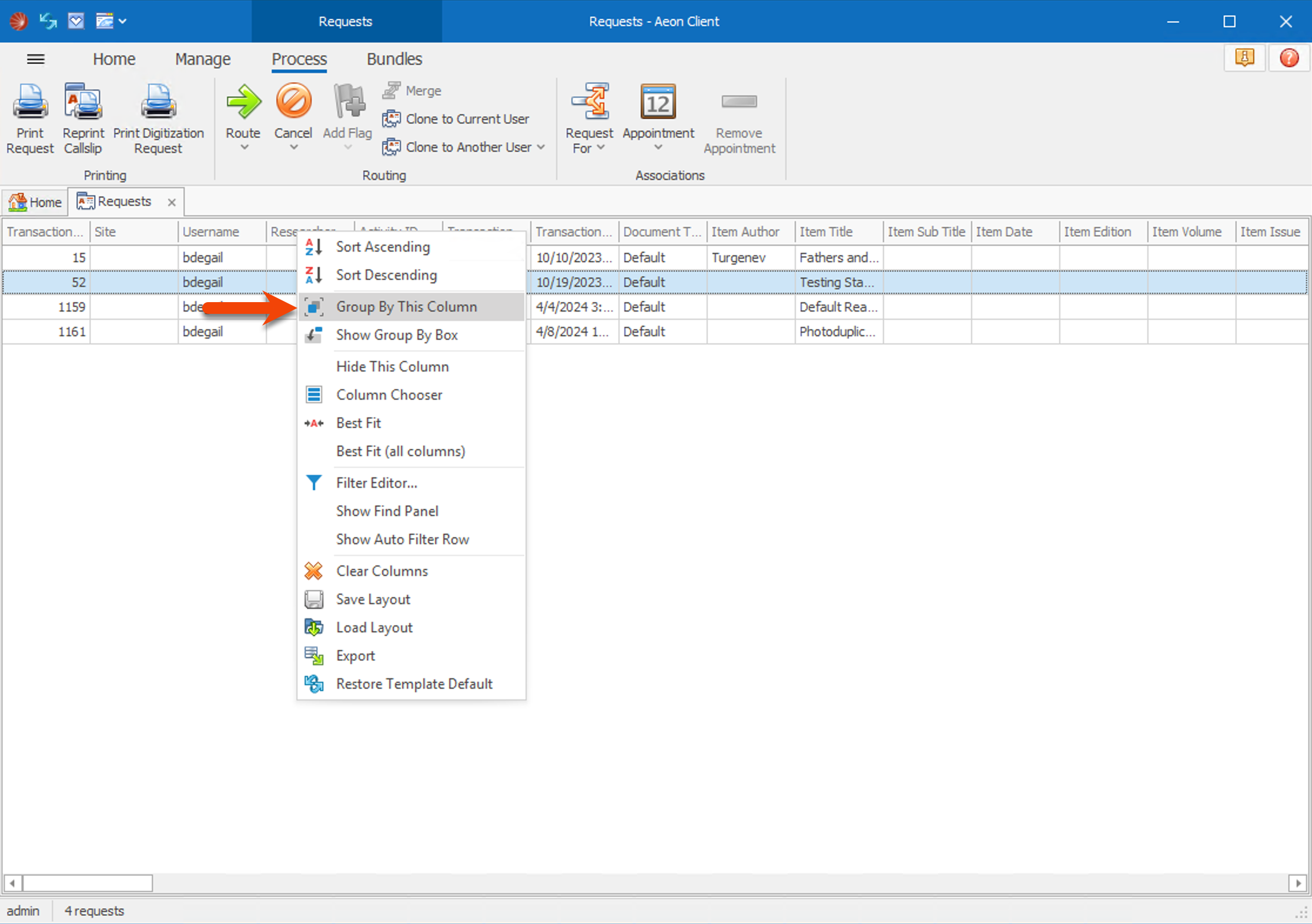Open the Route dropdown arrow
Screen dimensions: 1312x924
click(x=244, y=148)
